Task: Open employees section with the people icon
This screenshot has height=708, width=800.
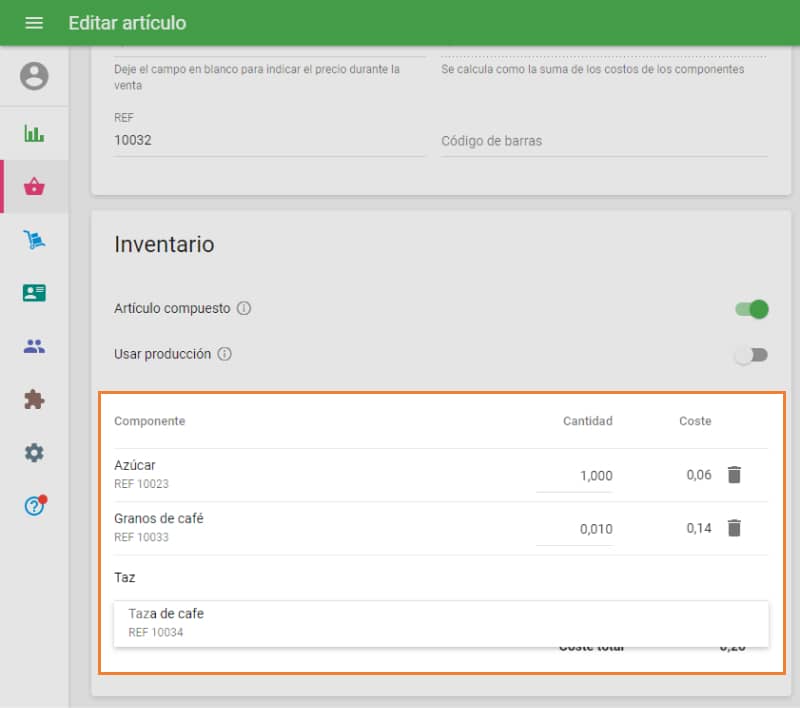Action: pyautogui.click(x=33, y=345)
